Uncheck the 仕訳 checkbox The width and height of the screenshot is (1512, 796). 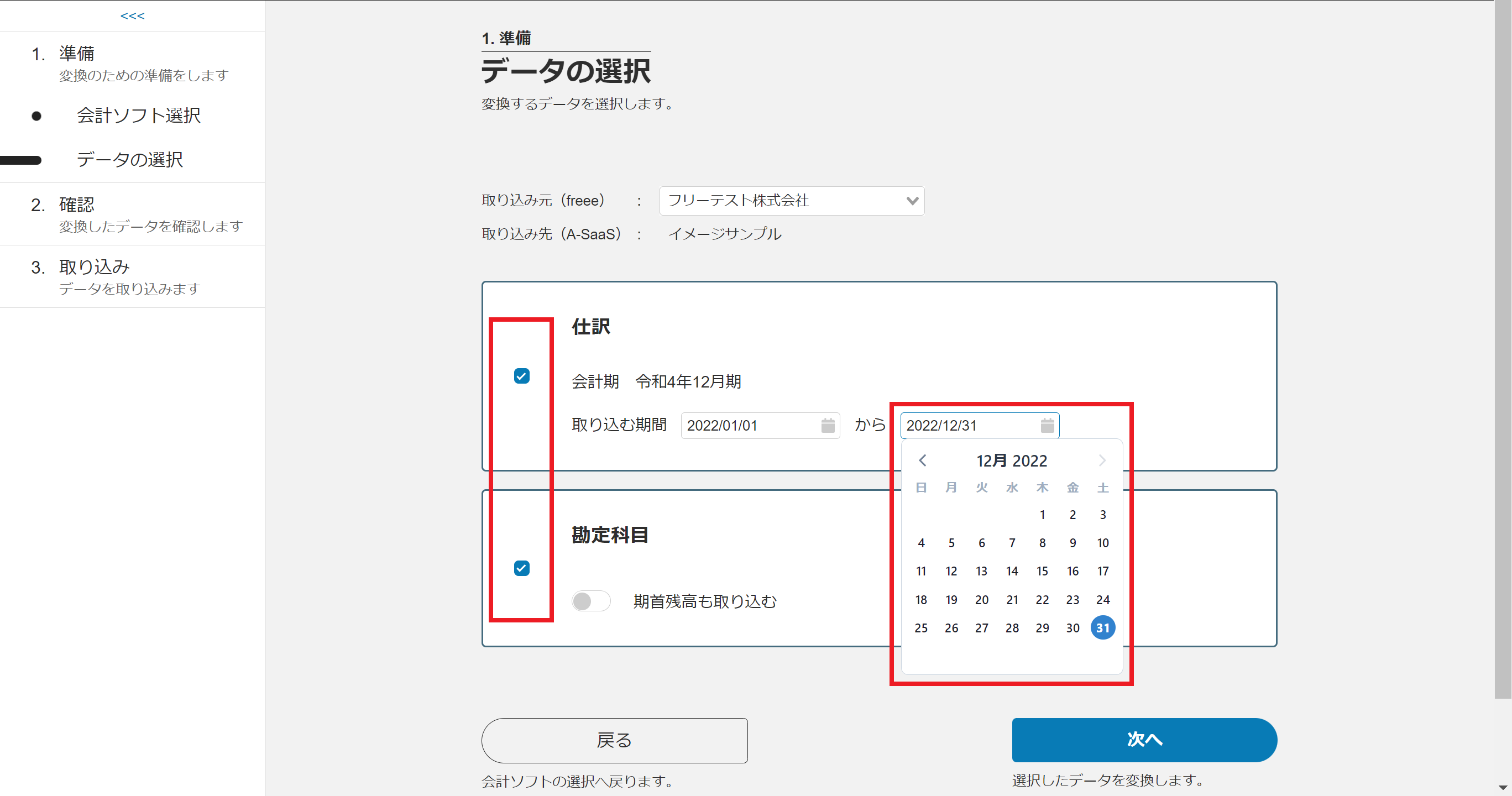pyautogui.click(x=522, y=376)
